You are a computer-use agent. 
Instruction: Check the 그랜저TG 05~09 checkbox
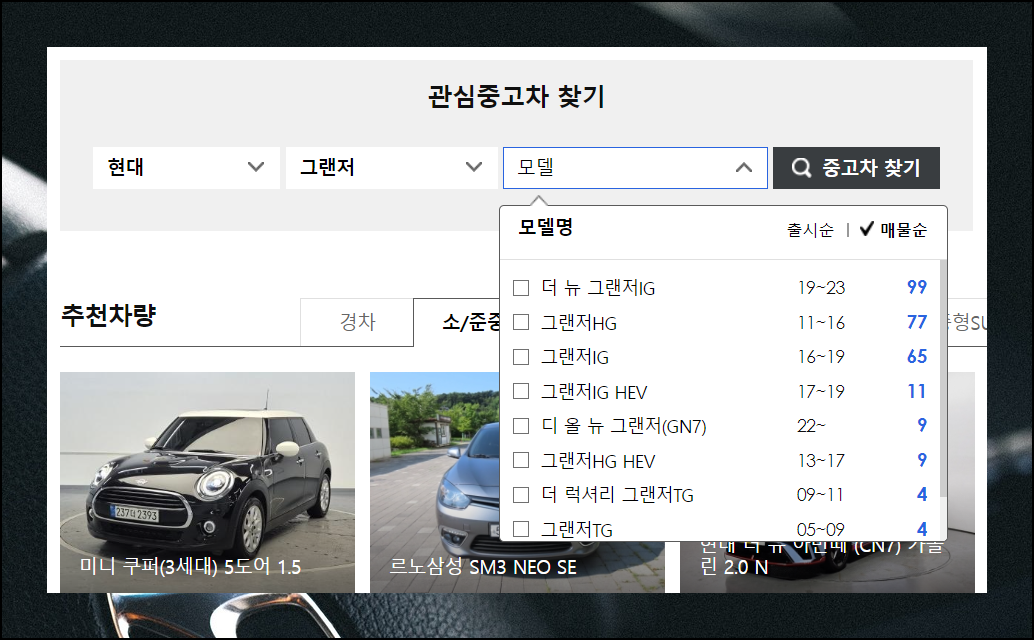[x=521, y=529]
